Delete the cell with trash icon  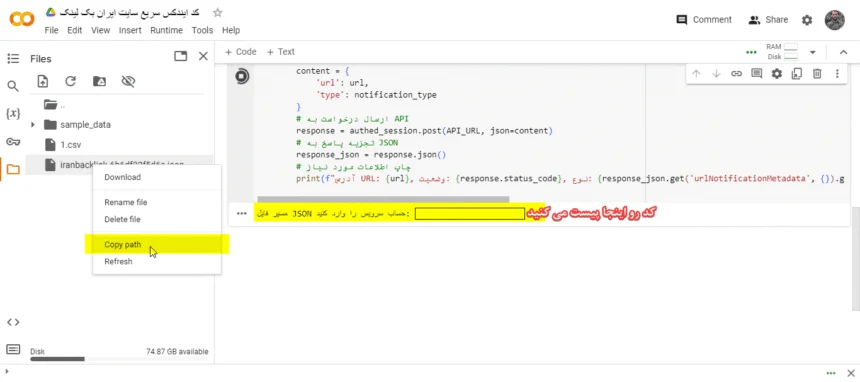tap(817, 74)
